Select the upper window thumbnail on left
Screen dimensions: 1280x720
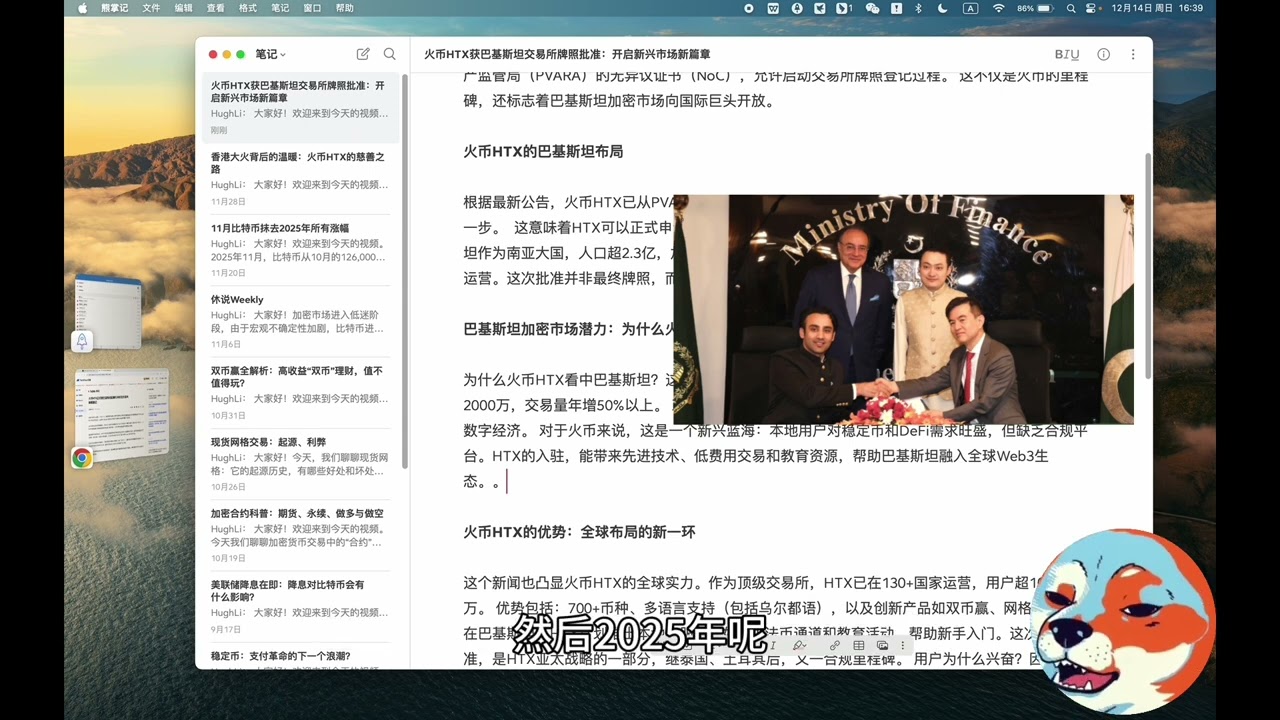coord(108,312)
